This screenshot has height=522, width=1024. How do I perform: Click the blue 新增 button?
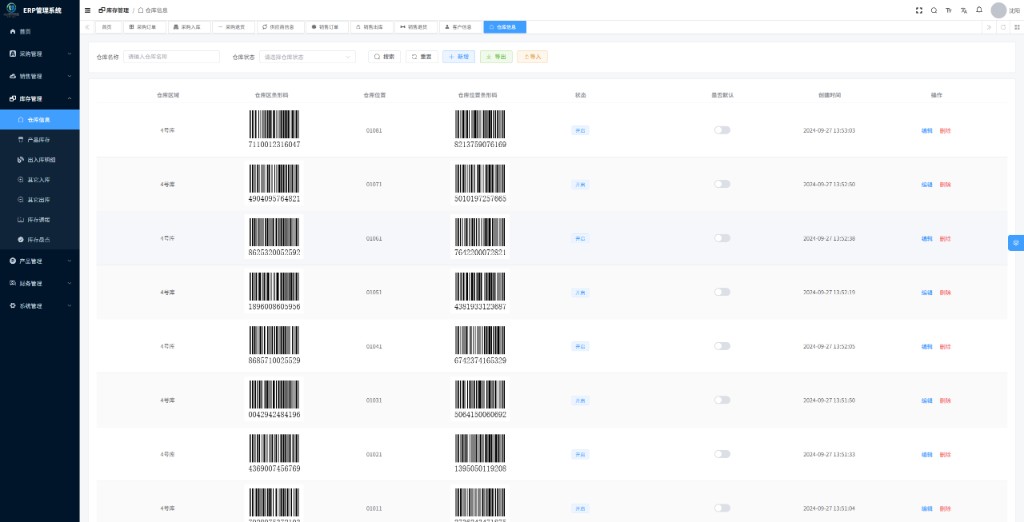(458, 57)
